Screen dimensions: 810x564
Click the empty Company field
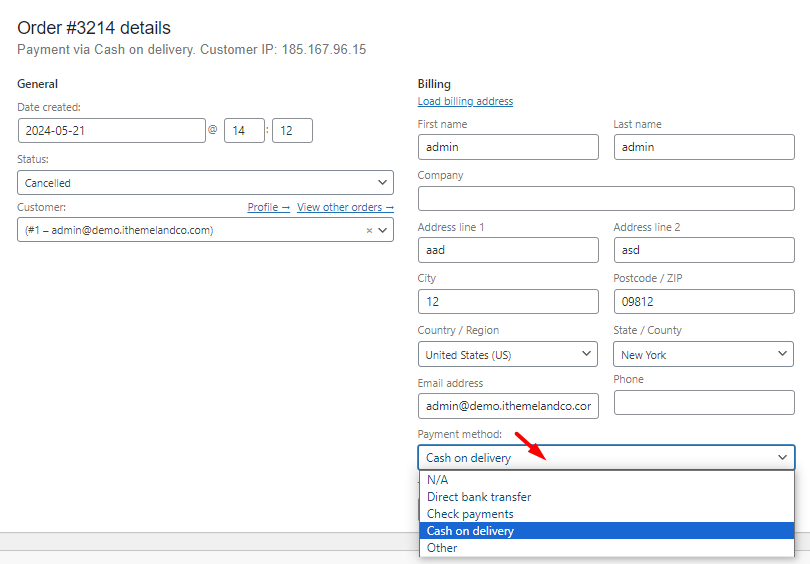606,198
